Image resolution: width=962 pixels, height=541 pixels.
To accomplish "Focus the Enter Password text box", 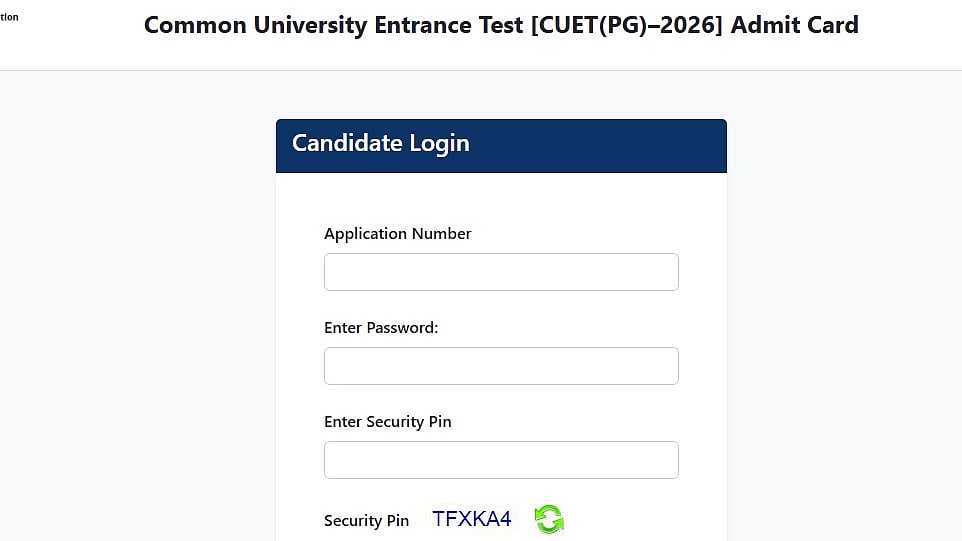I will [501, 366].
